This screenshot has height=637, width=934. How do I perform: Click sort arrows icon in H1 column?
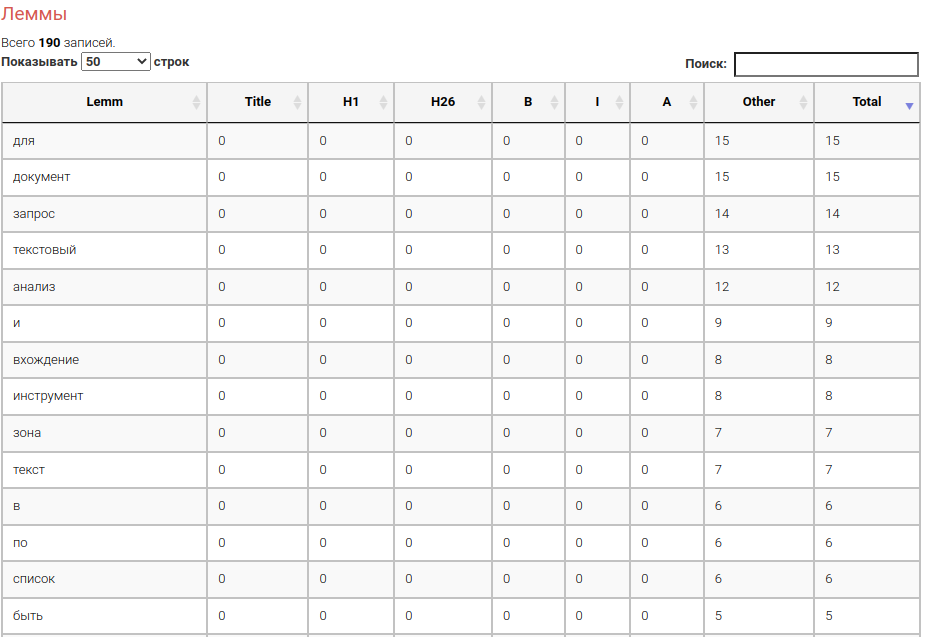point(383,102)
